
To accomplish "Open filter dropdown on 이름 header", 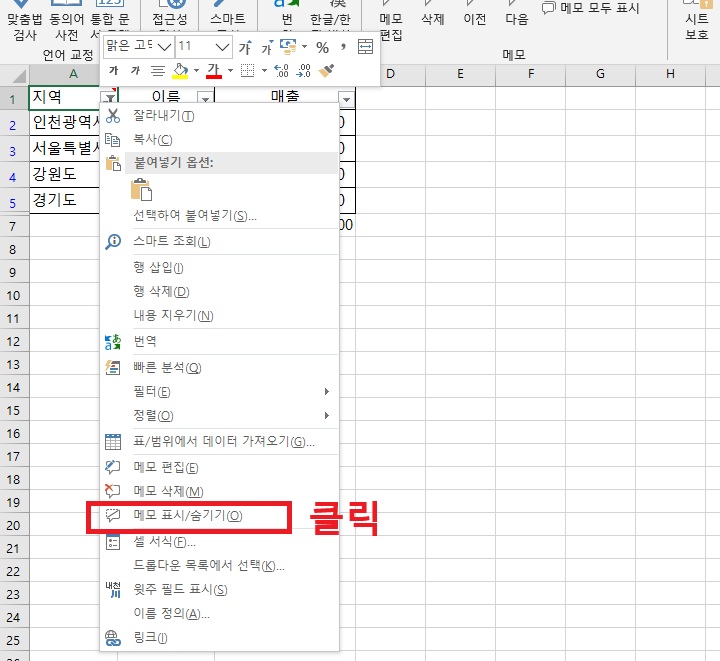I will click(206, 98).
